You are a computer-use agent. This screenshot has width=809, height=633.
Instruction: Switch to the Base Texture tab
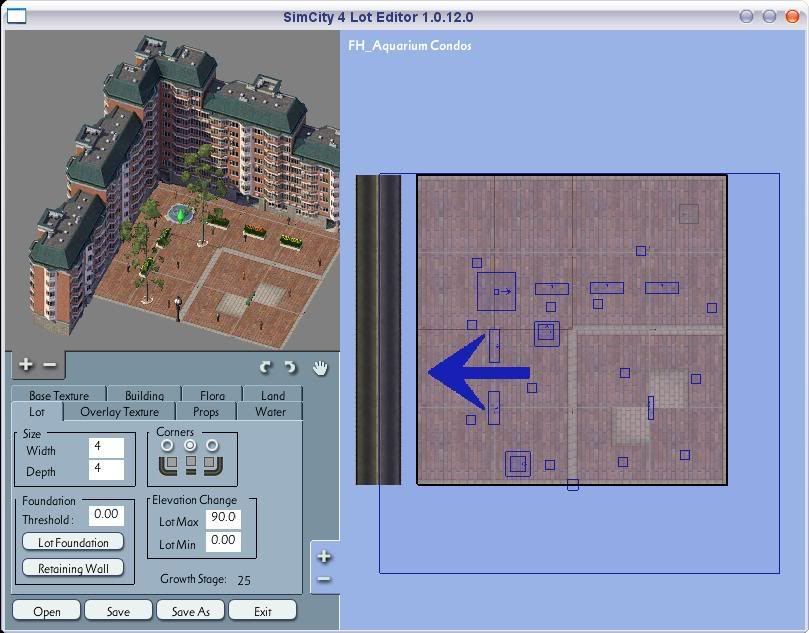(x=59, y=395)
